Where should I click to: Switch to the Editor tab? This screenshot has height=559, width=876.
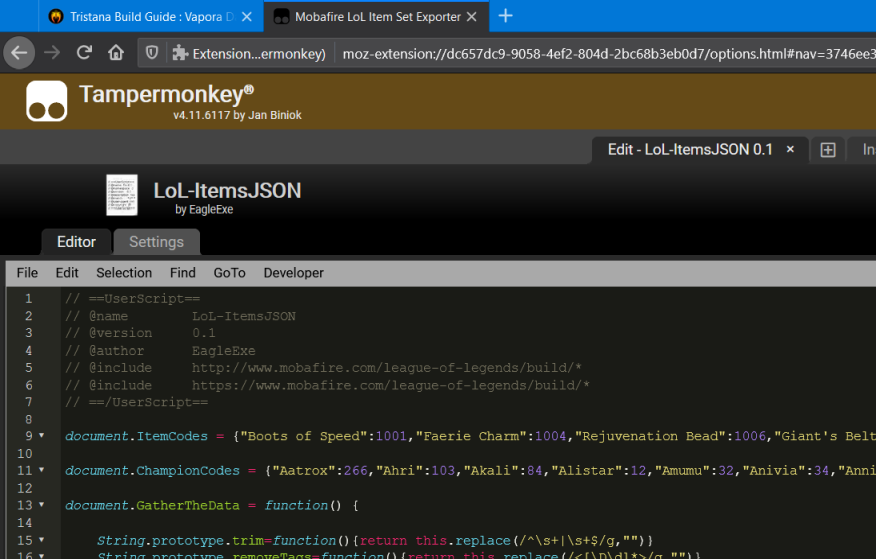(x=77, y=242)
